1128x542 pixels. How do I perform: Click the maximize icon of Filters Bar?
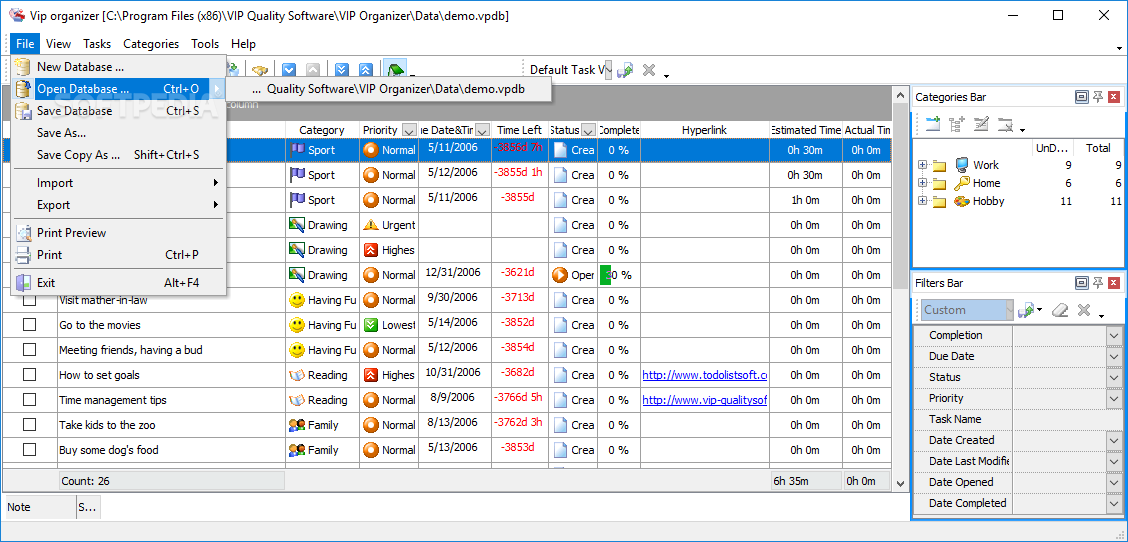tap(1081, 283)
